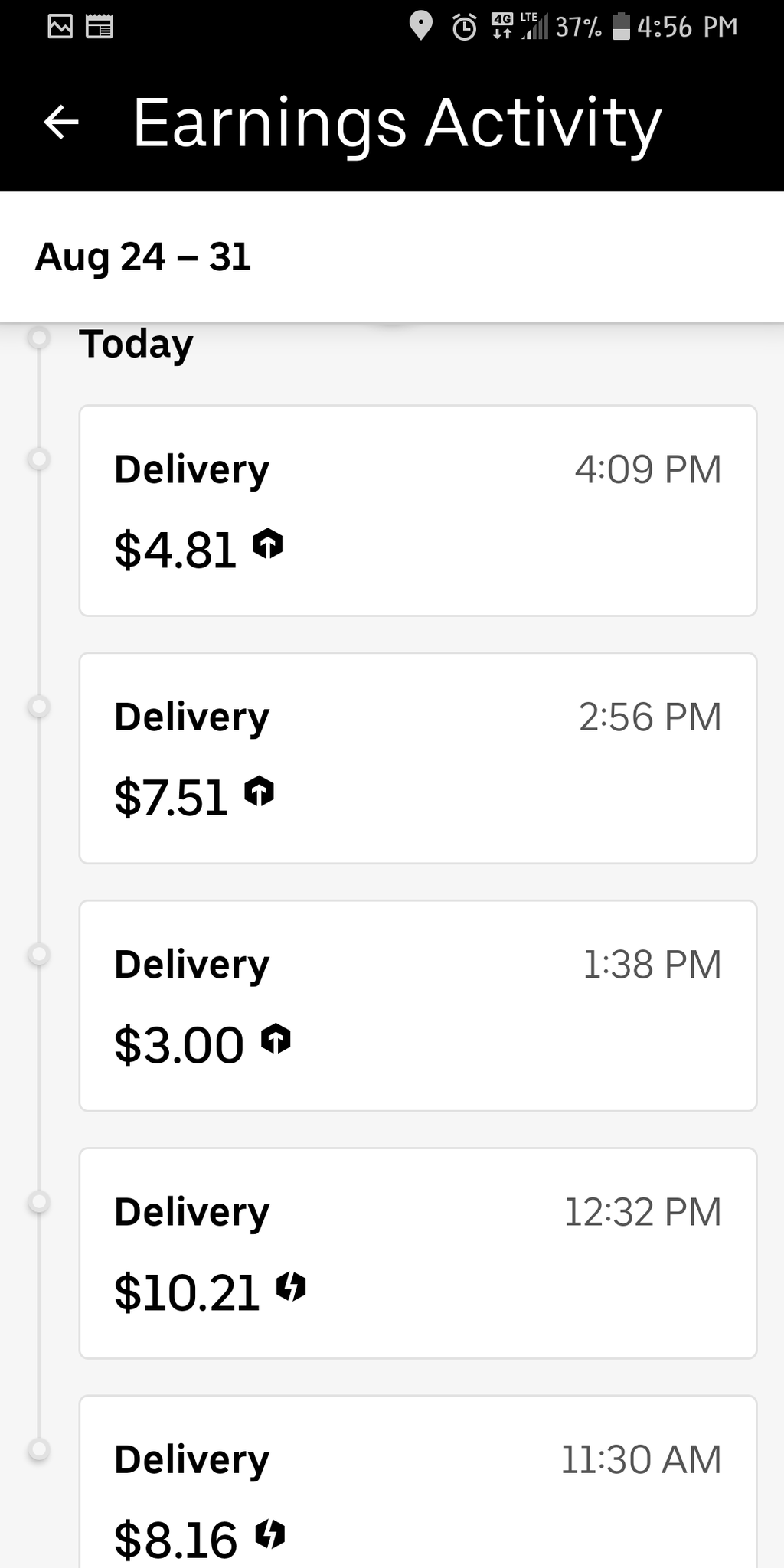The image size is (784, 1568).
Task: Tap the location pin icon in status bar
Action: point(420,27)
